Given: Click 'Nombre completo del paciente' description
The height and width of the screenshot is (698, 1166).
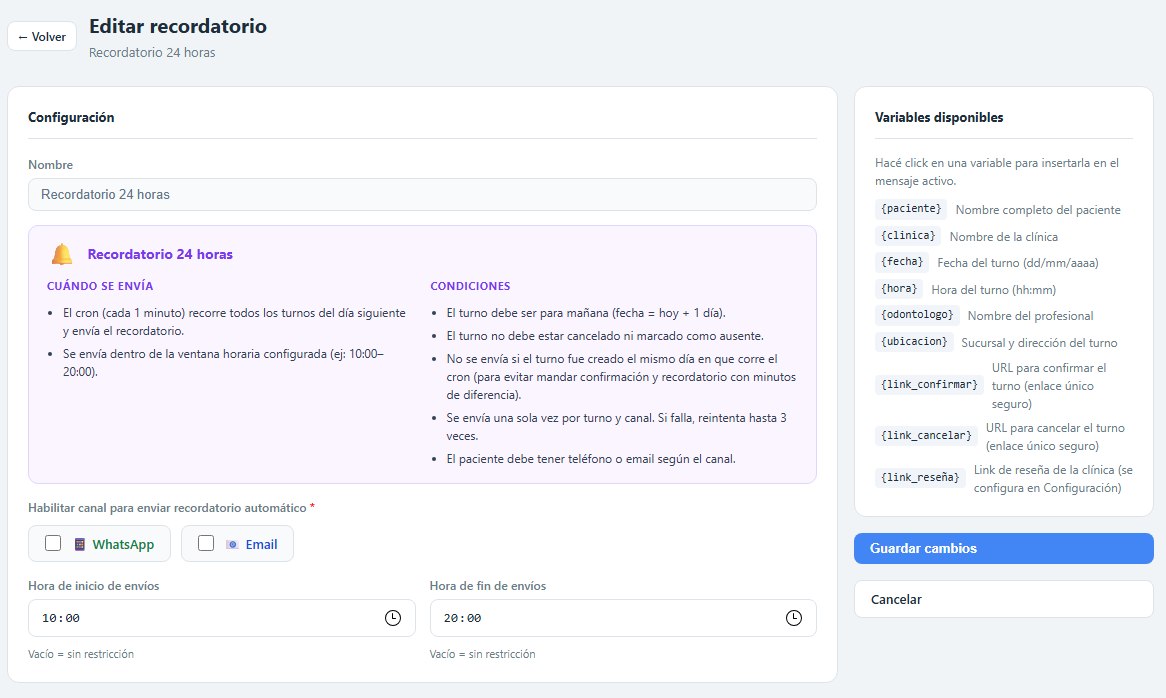Looking at the screenshot, I should click(1038, 210).
